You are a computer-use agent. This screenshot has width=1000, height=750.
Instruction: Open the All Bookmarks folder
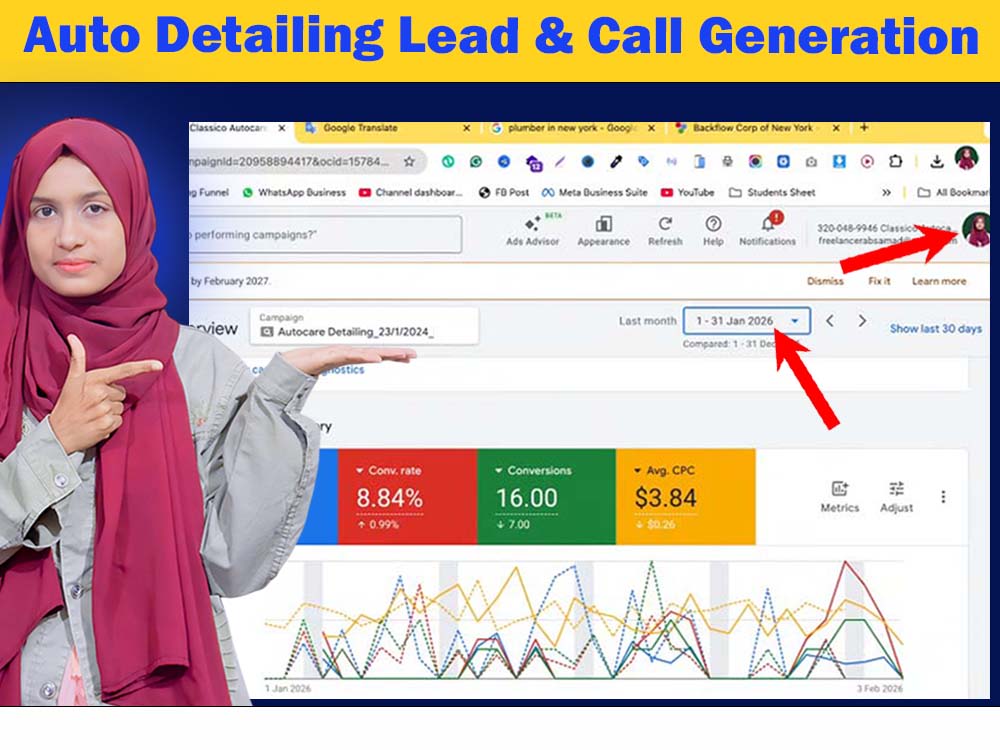[953, 192]
